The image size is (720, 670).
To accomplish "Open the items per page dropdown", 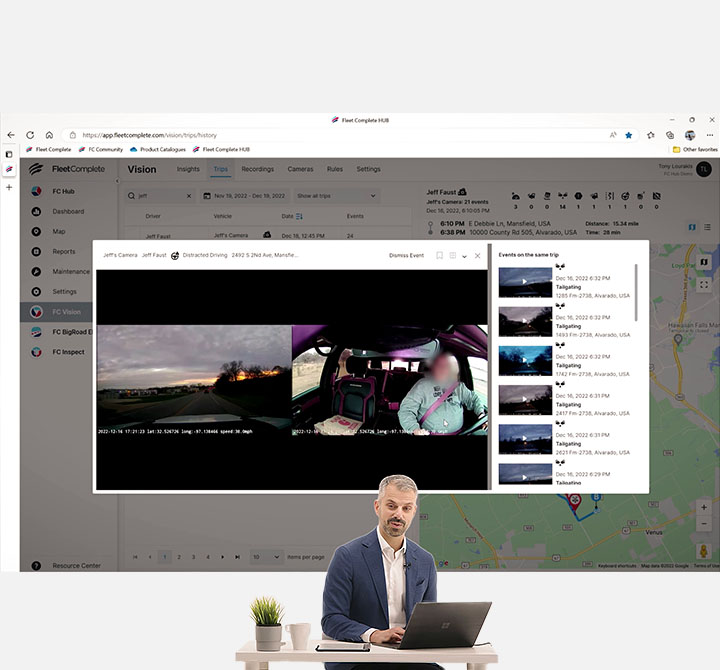I will [266, 557].
